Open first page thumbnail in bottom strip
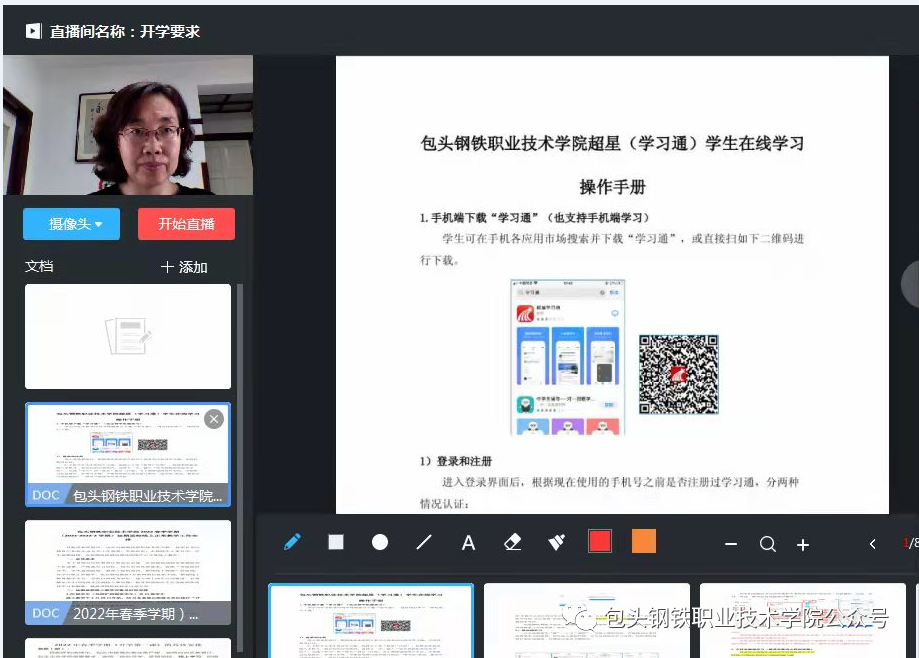This screenshot has height=658, width=919. [x=371, y=621]
